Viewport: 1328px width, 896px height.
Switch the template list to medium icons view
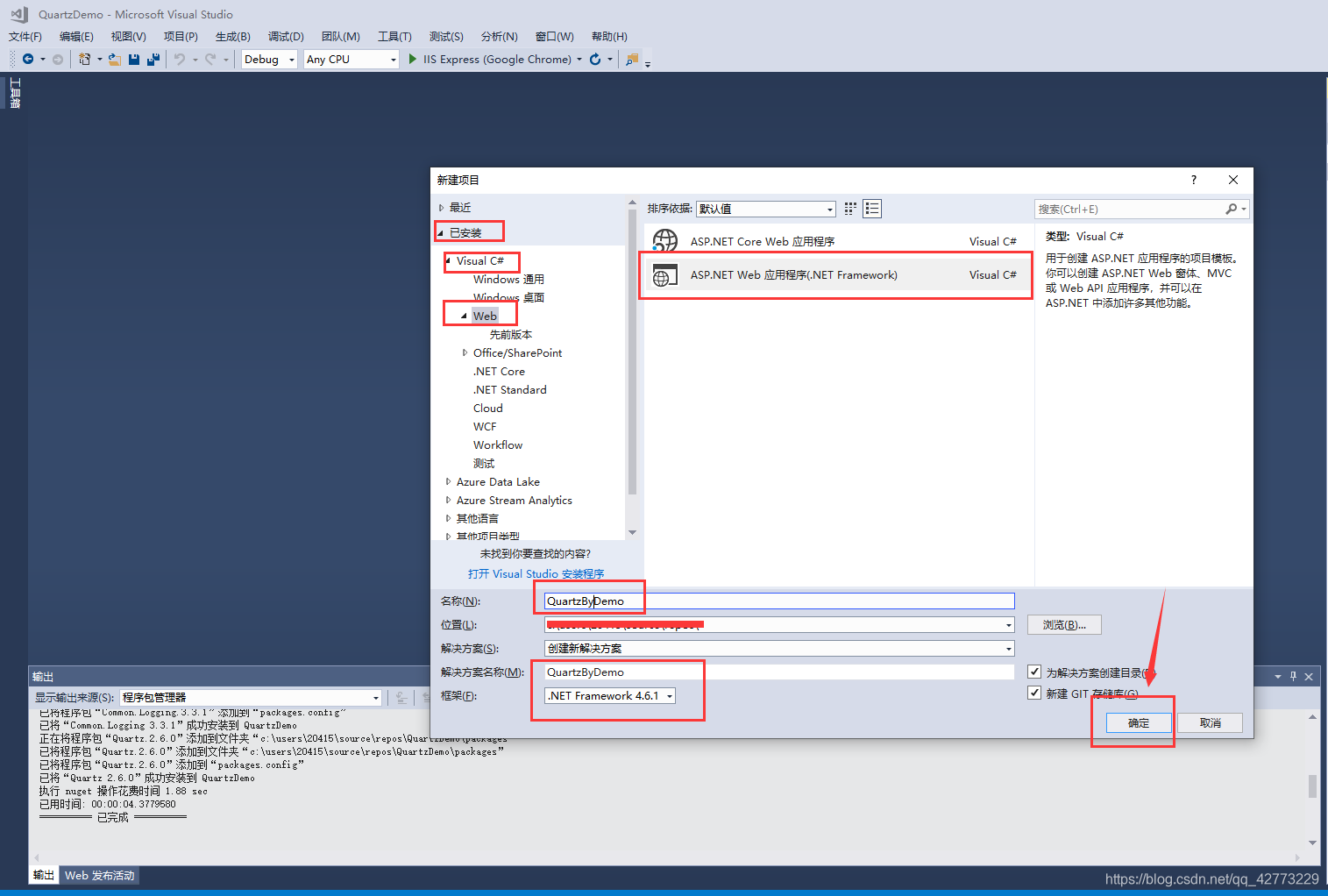click(872, 209)
